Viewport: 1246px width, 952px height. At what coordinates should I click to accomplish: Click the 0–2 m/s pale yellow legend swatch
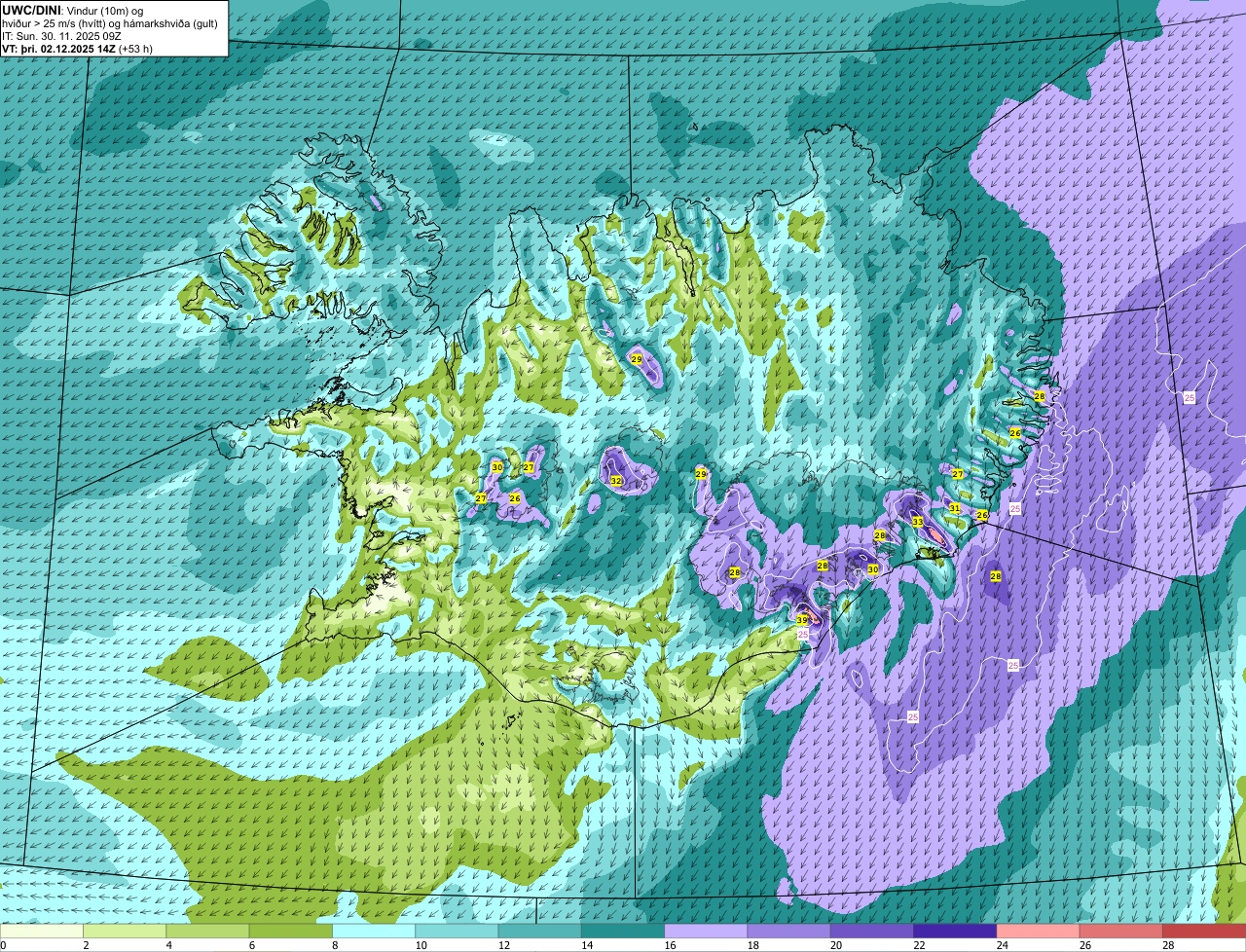click(42, 931)
